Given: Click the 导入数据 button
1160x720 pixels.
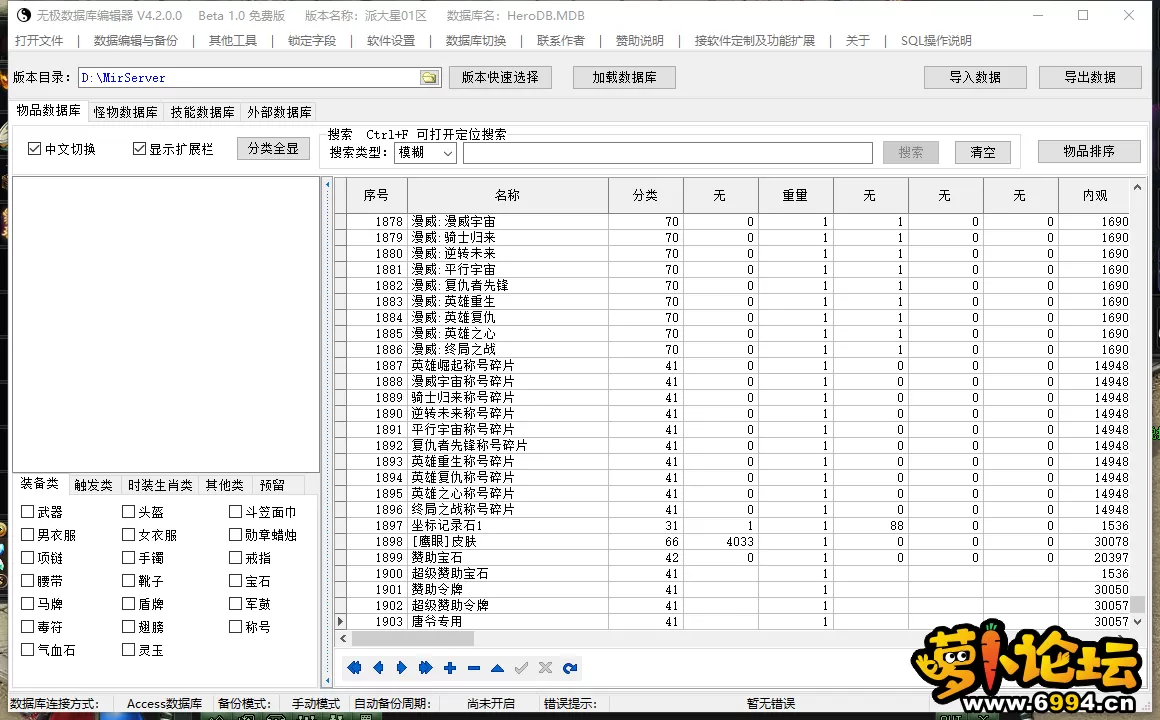Looking at the screenshot, I should [975, 77].
